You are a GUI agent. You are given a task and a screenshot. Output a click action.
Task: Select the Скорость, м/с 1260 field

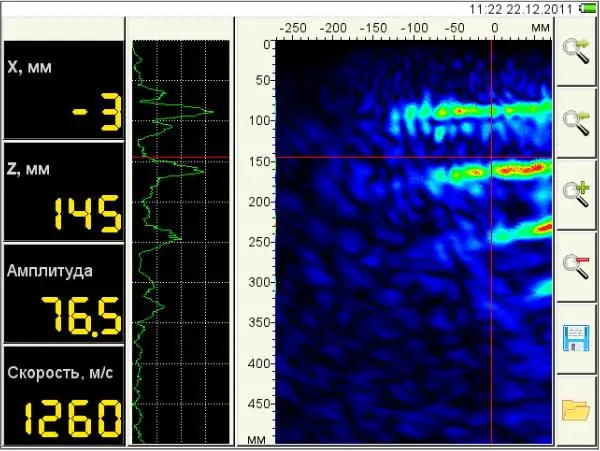[x=64, y=396]
